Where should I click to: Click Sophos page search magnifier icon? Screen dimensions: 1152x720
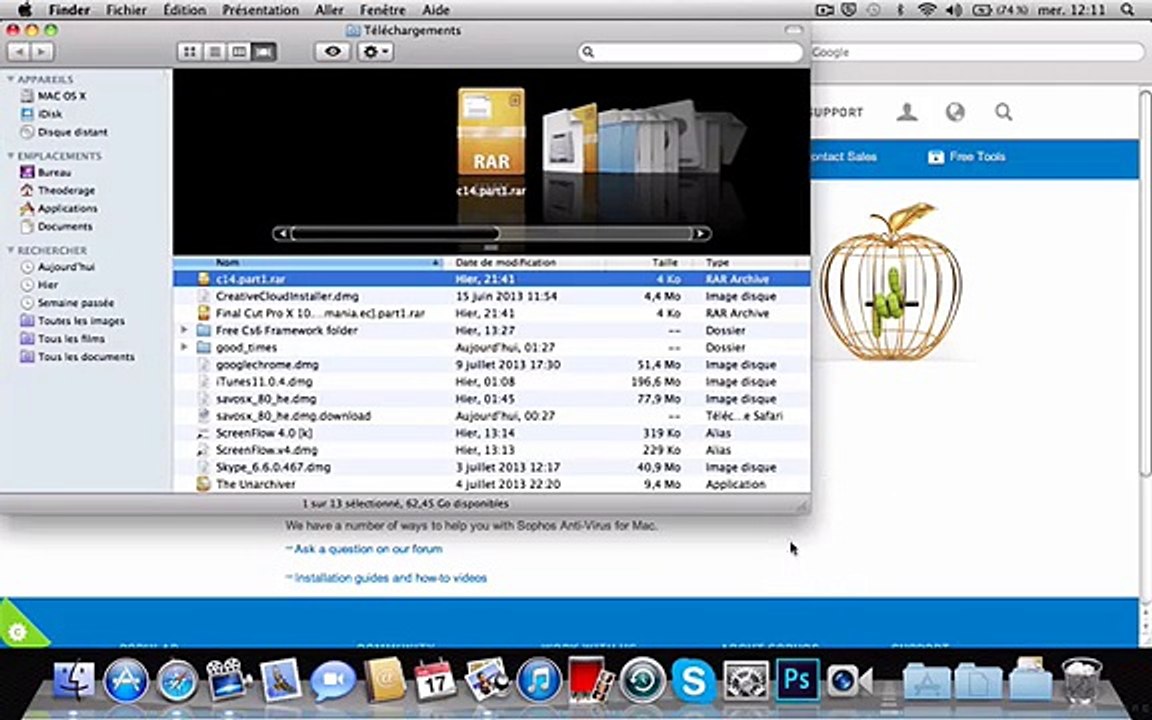[1004, 112]
